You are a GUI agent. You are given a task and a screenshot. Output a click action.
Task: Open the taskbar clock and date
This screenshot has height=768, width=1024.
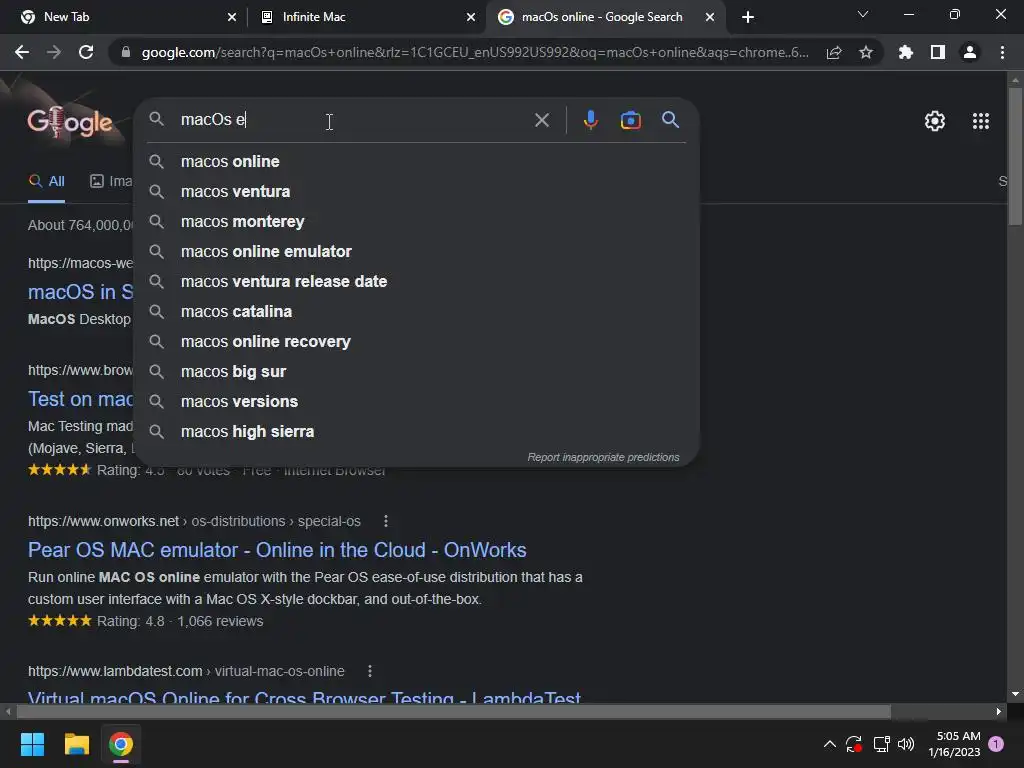954,744
